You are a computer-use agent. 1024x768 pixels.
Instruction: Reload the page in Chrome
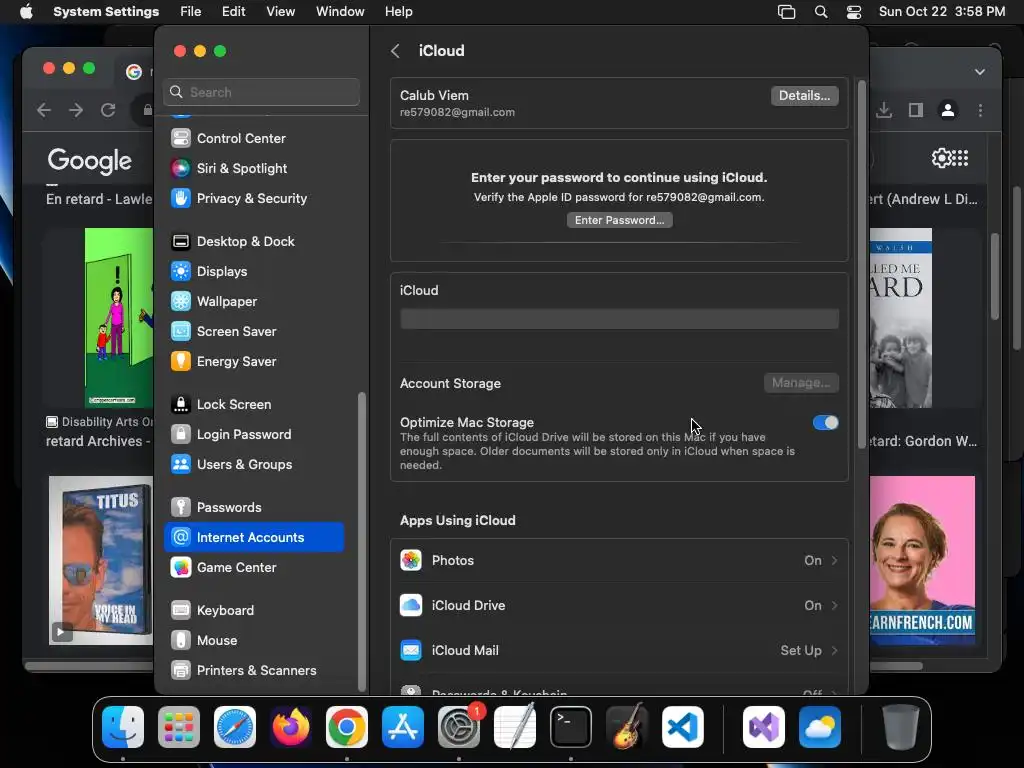(x=108, y=110)
